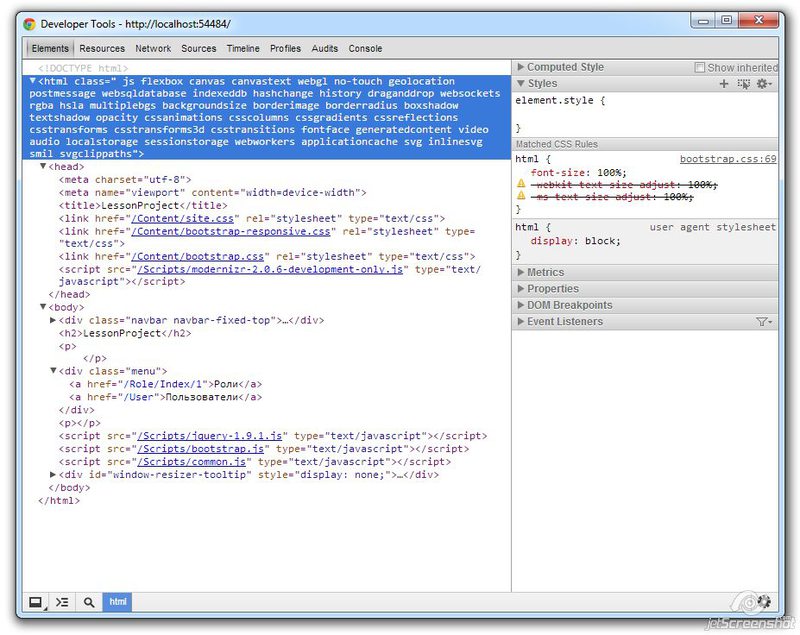Viewport: 800px width, 635px height.
Task: Open the Styles panel settings gear
Action: (762, 83)
